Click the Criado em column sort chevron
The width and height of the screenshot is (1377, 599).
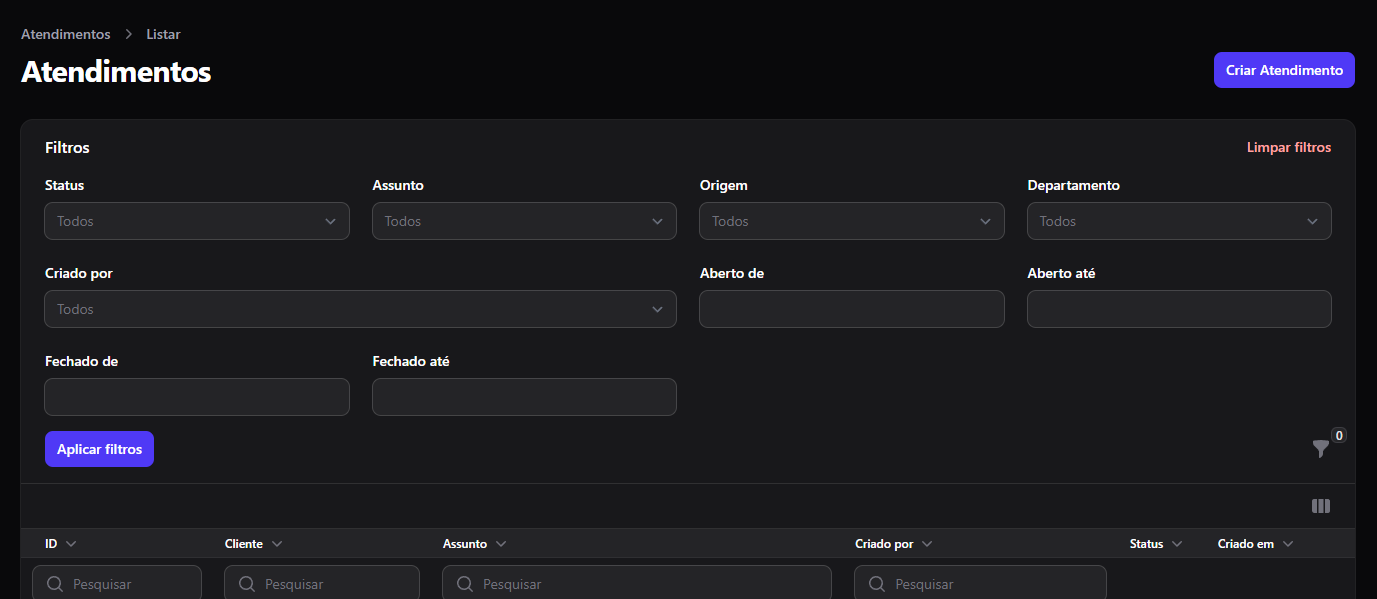click(1288, 544)
